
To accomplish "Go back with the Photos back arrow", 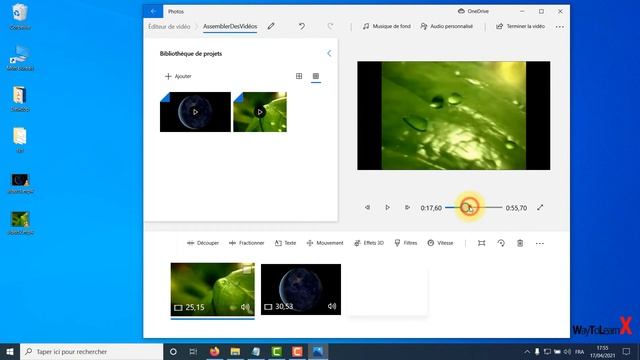I will pos(153,11).
